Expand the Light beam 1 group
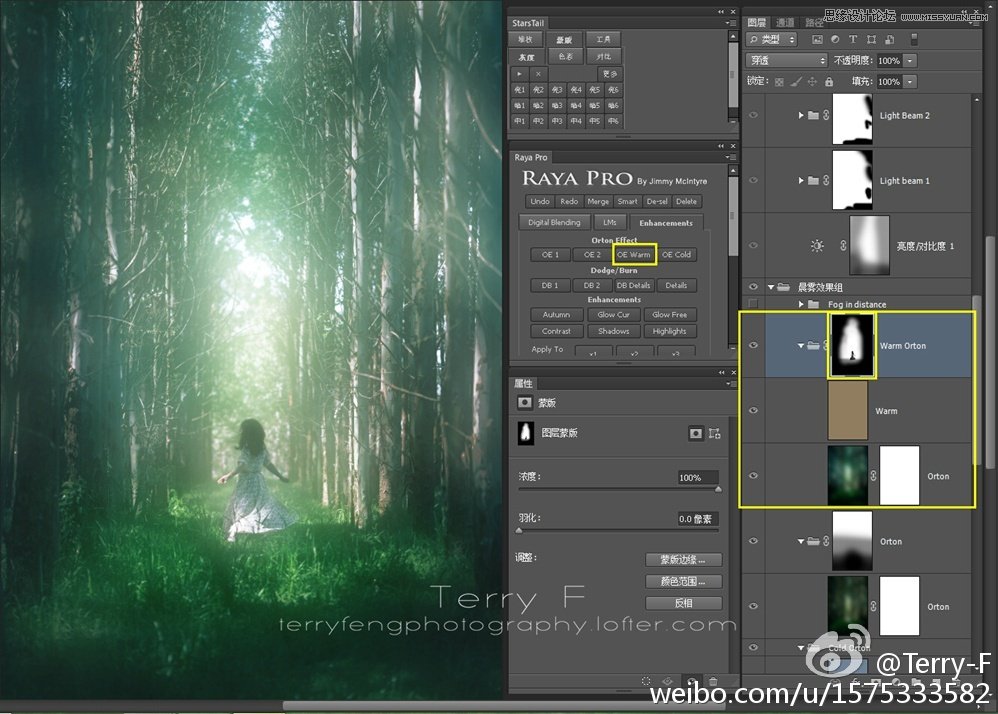The image size is (998, 714). tap(801, 180)
